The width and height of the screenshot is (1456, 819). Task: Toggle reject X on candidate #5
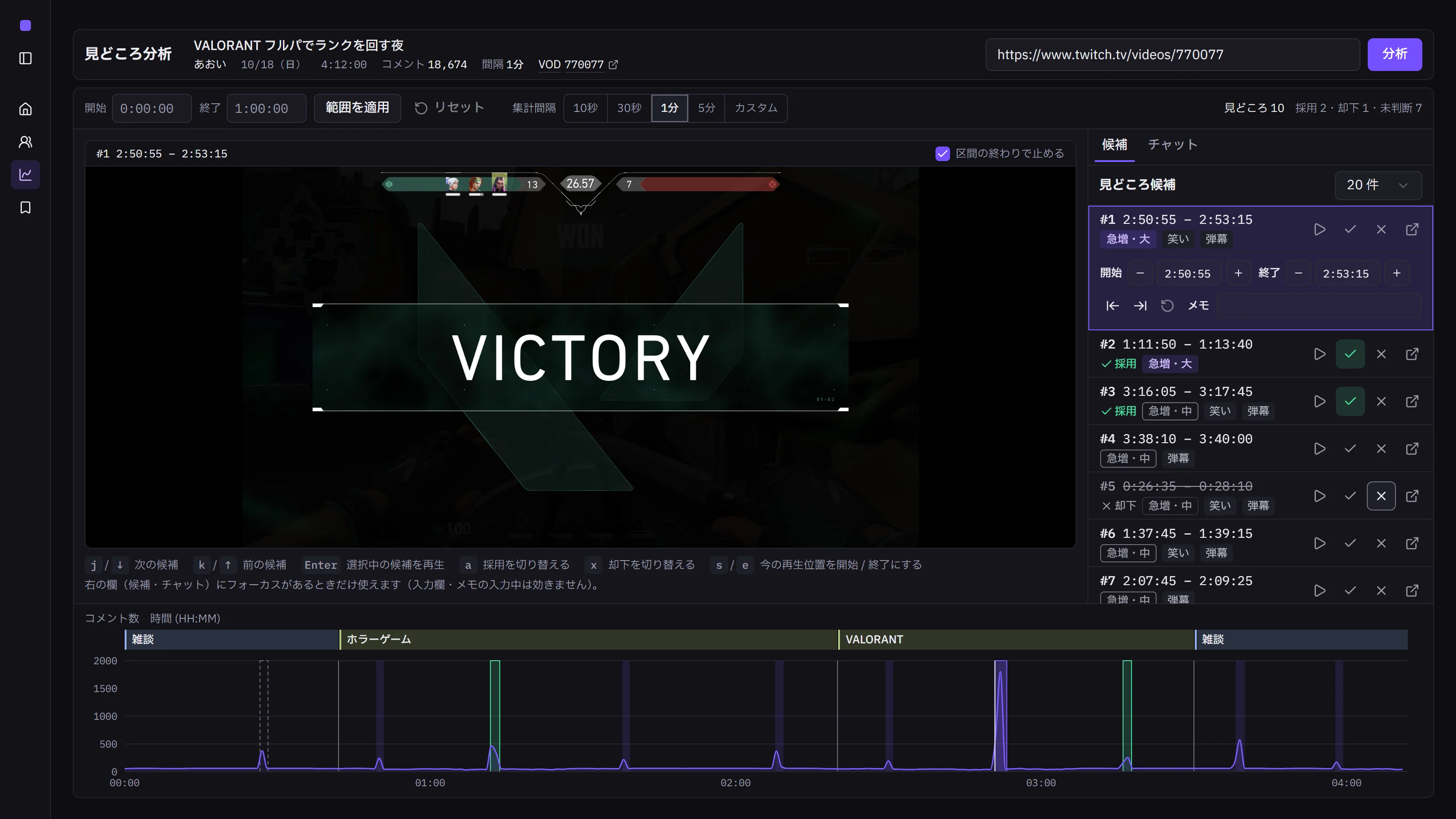tap(1381, 496)
